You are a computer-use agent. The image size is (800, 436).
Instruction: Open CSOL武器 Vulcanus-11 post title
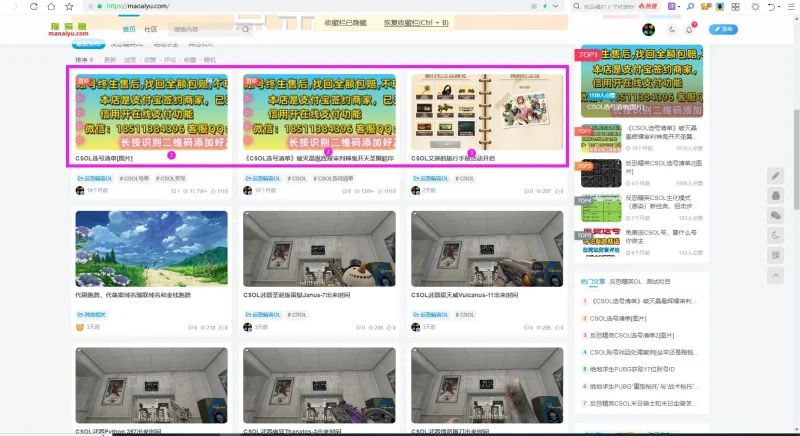(464, 295)
